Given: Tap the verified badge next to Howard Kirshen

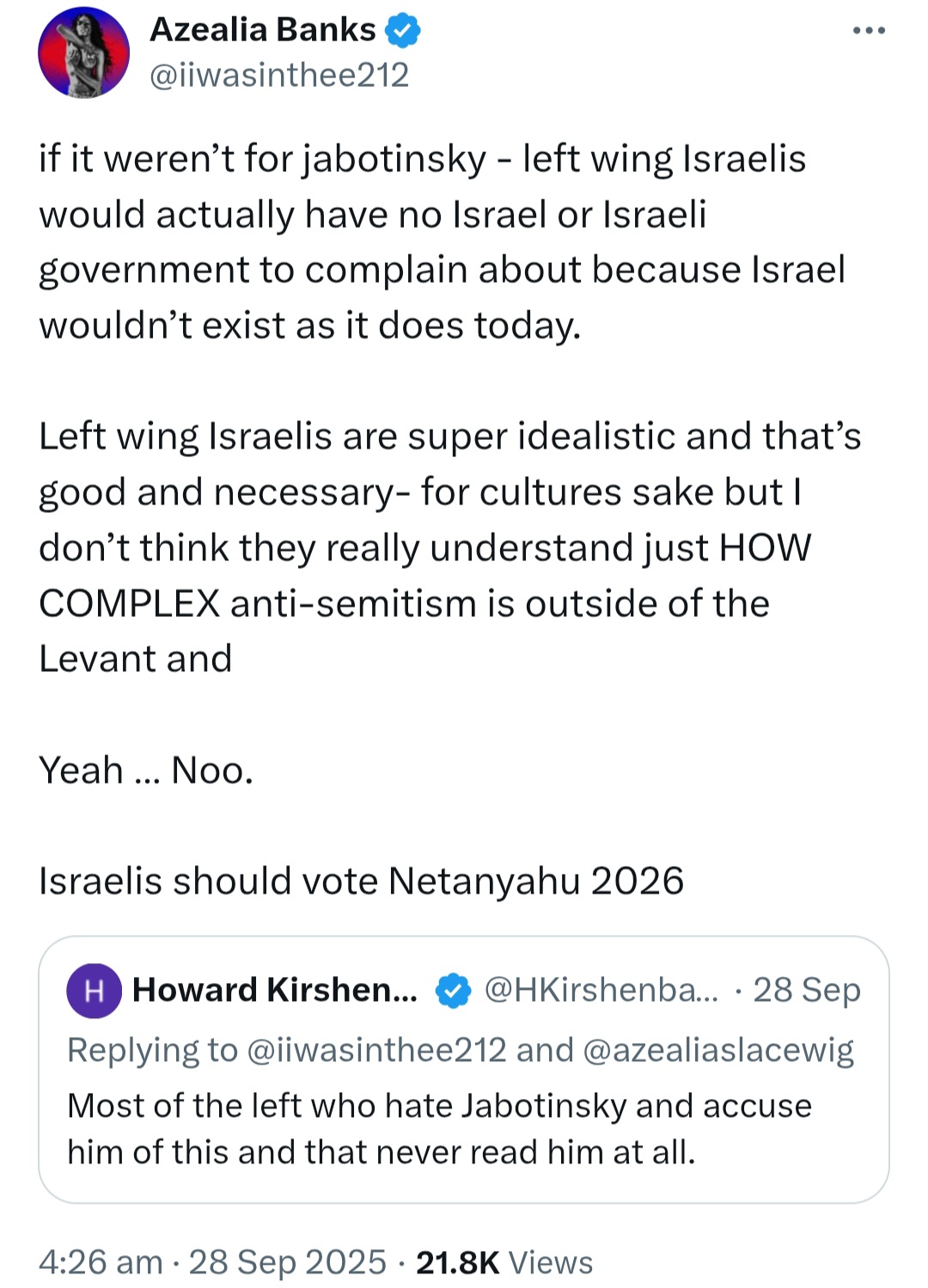Looking at the screenshot, I should pyautogui.click(x=453, y=991).
